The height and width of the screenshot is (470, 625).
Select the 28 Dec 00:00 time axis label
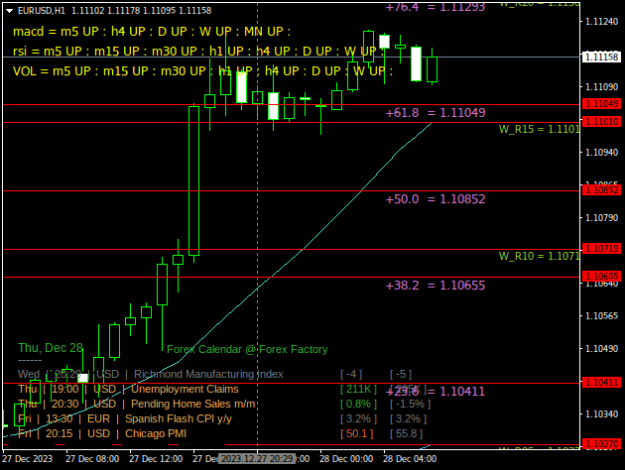click(346, 459)
